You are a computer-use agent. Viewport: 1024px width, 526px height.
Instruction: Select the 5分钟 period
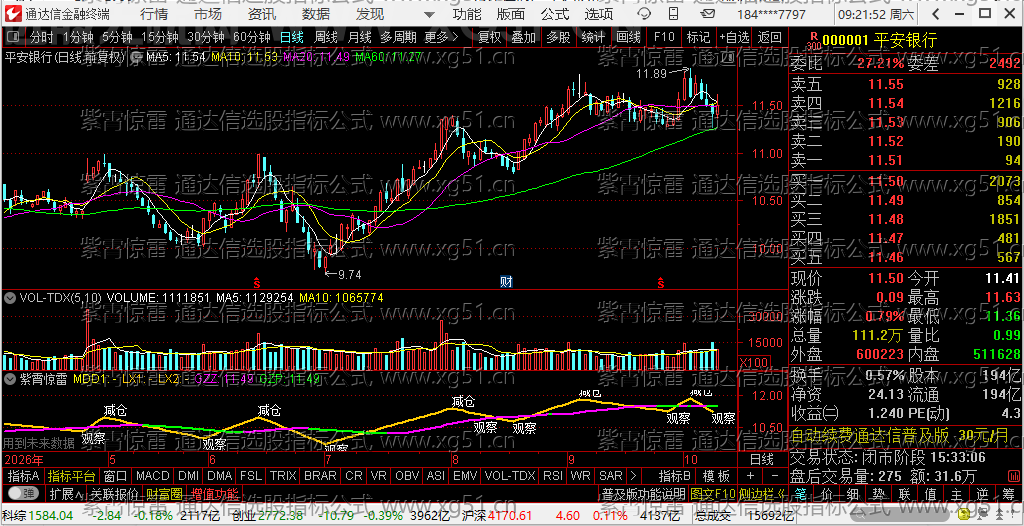tap(116, 37)
